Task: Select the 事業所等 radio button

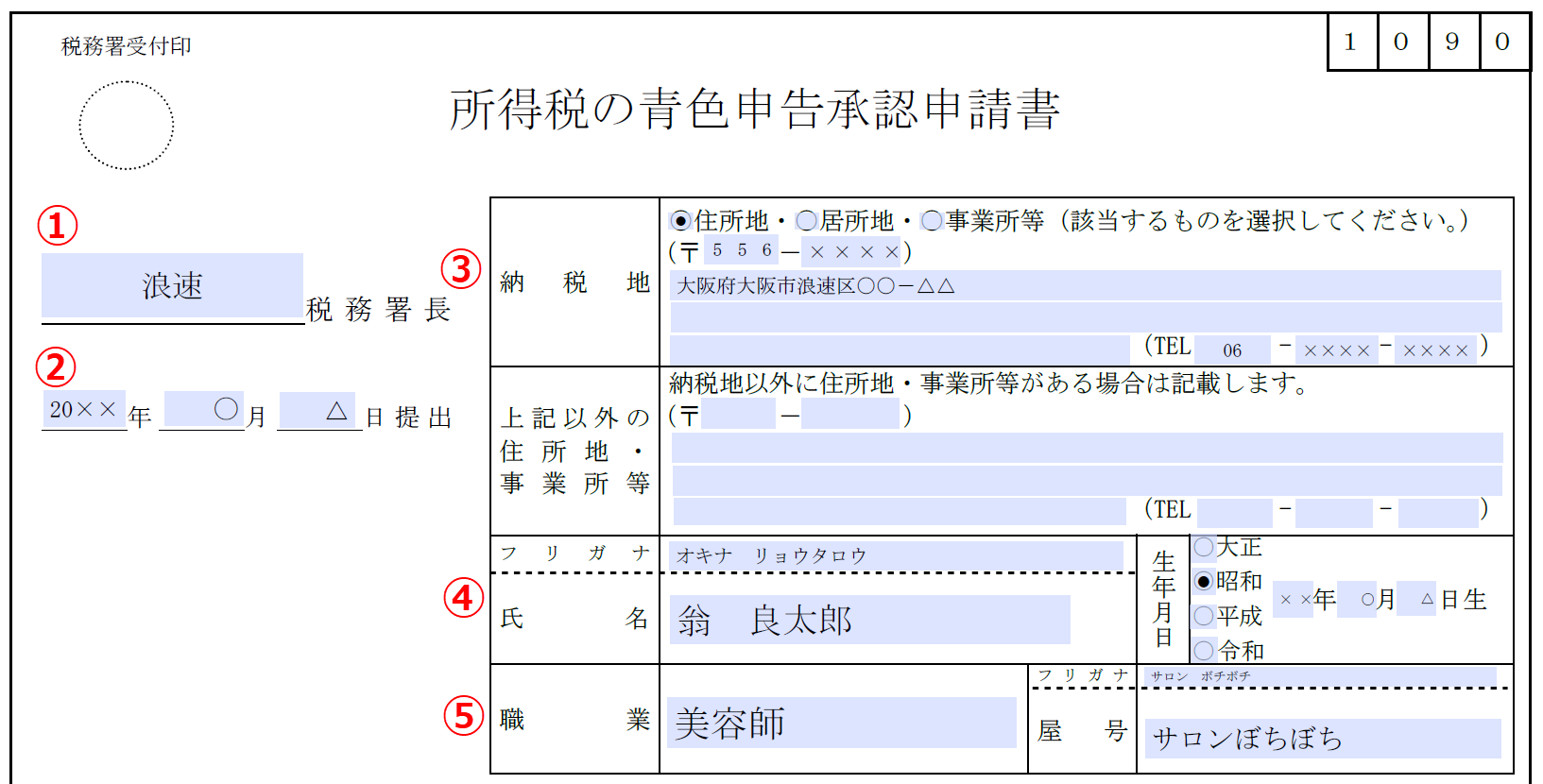Action: coord(932,221)
